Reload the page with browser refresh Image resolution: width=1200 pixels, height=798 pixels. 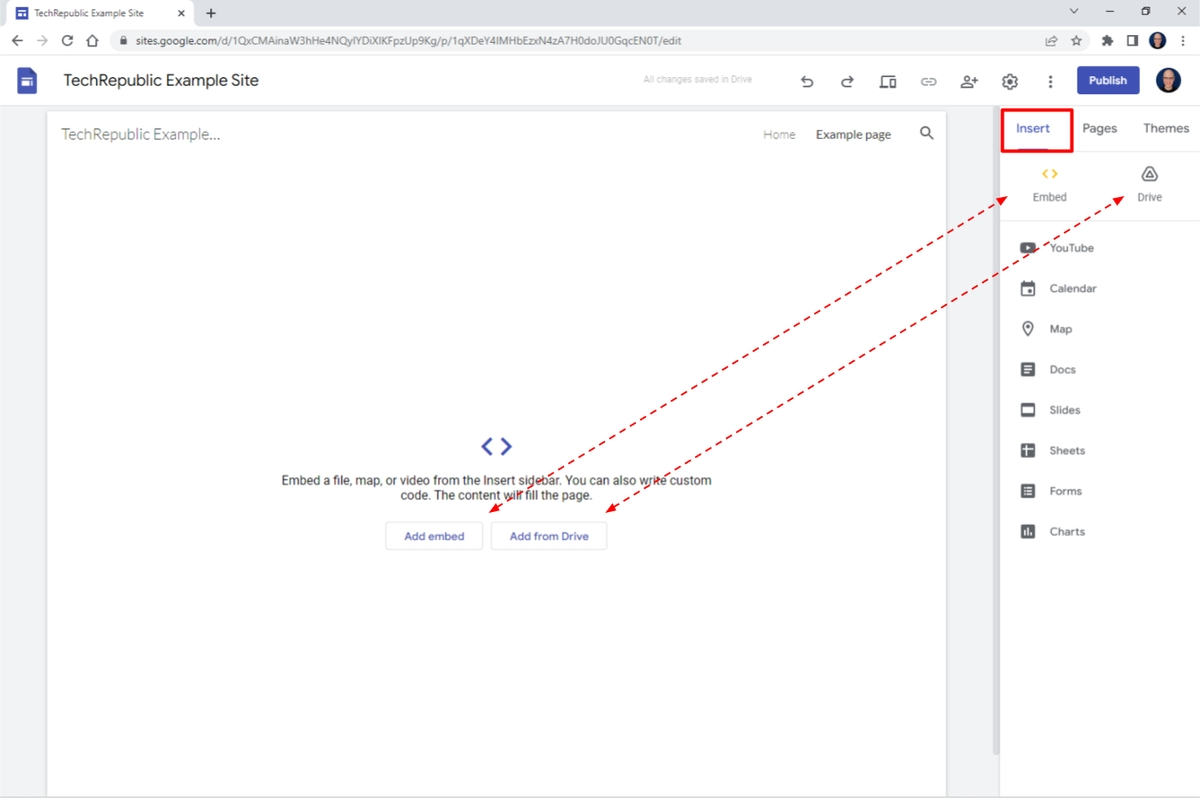[x=67, y=41]
